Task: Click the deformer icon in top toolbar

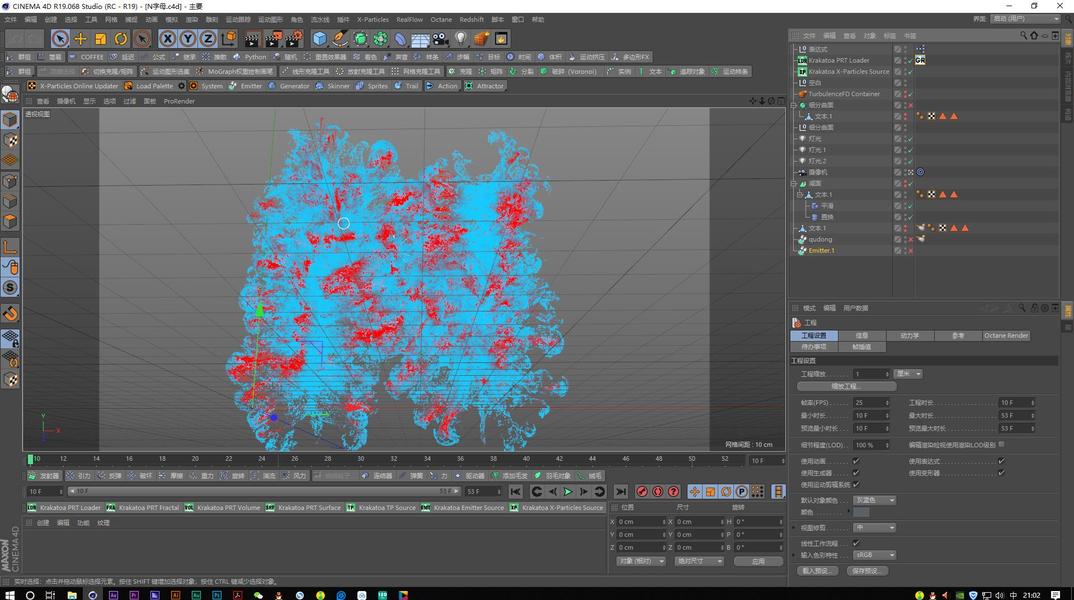Action: [401, 39]
